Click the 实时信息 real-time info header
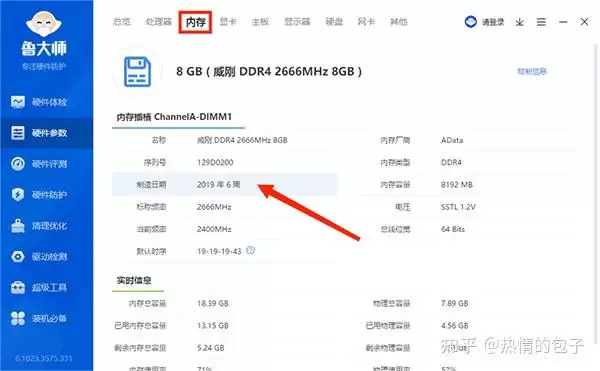This screenshot has width=600, height=371. pos(134,280)
